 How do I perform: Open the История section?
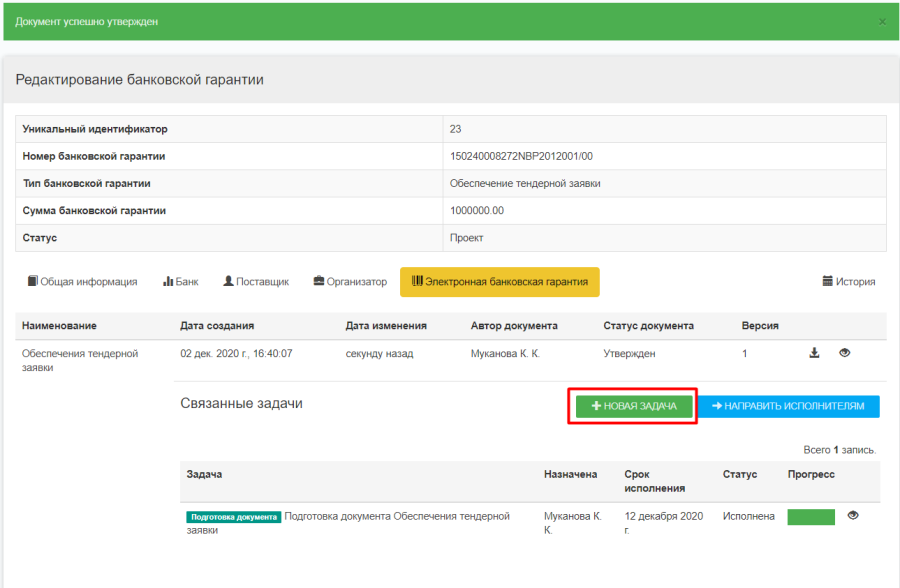pyautogui.click(x=849, y=282)
